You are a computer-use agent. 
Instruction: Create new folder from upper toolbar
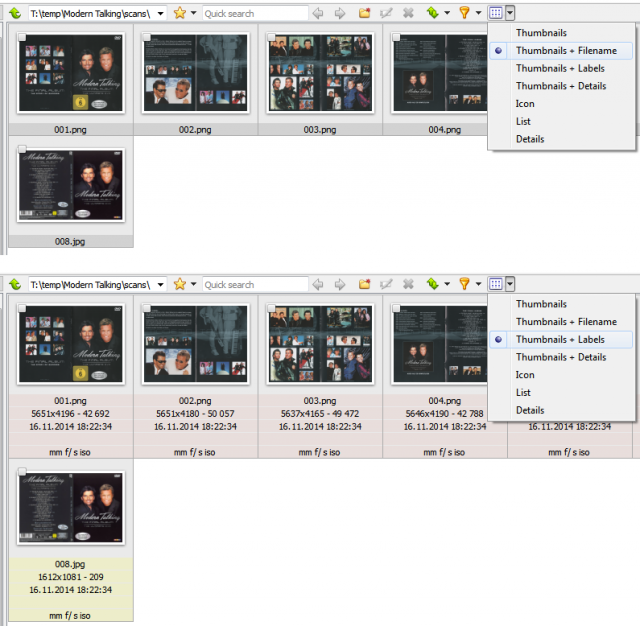point(364,13)
